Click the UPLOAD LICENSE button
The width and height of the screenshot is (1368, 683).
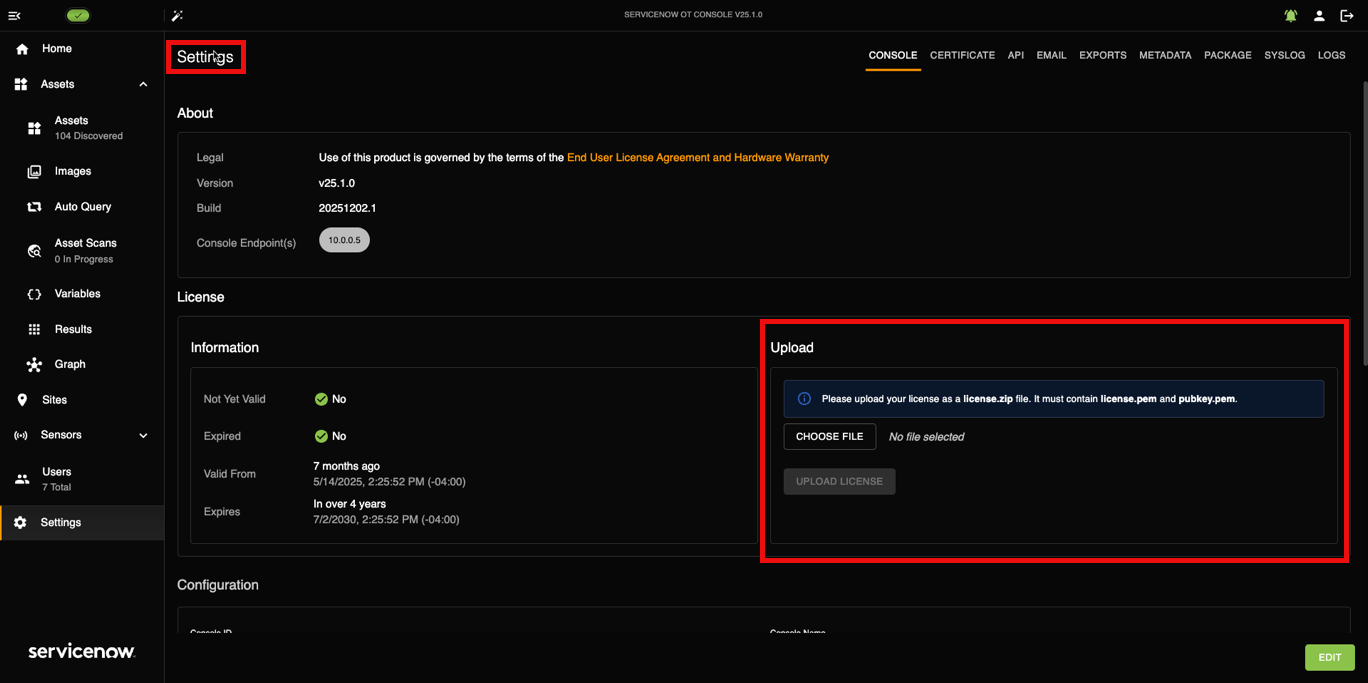[x=839, y=482]
